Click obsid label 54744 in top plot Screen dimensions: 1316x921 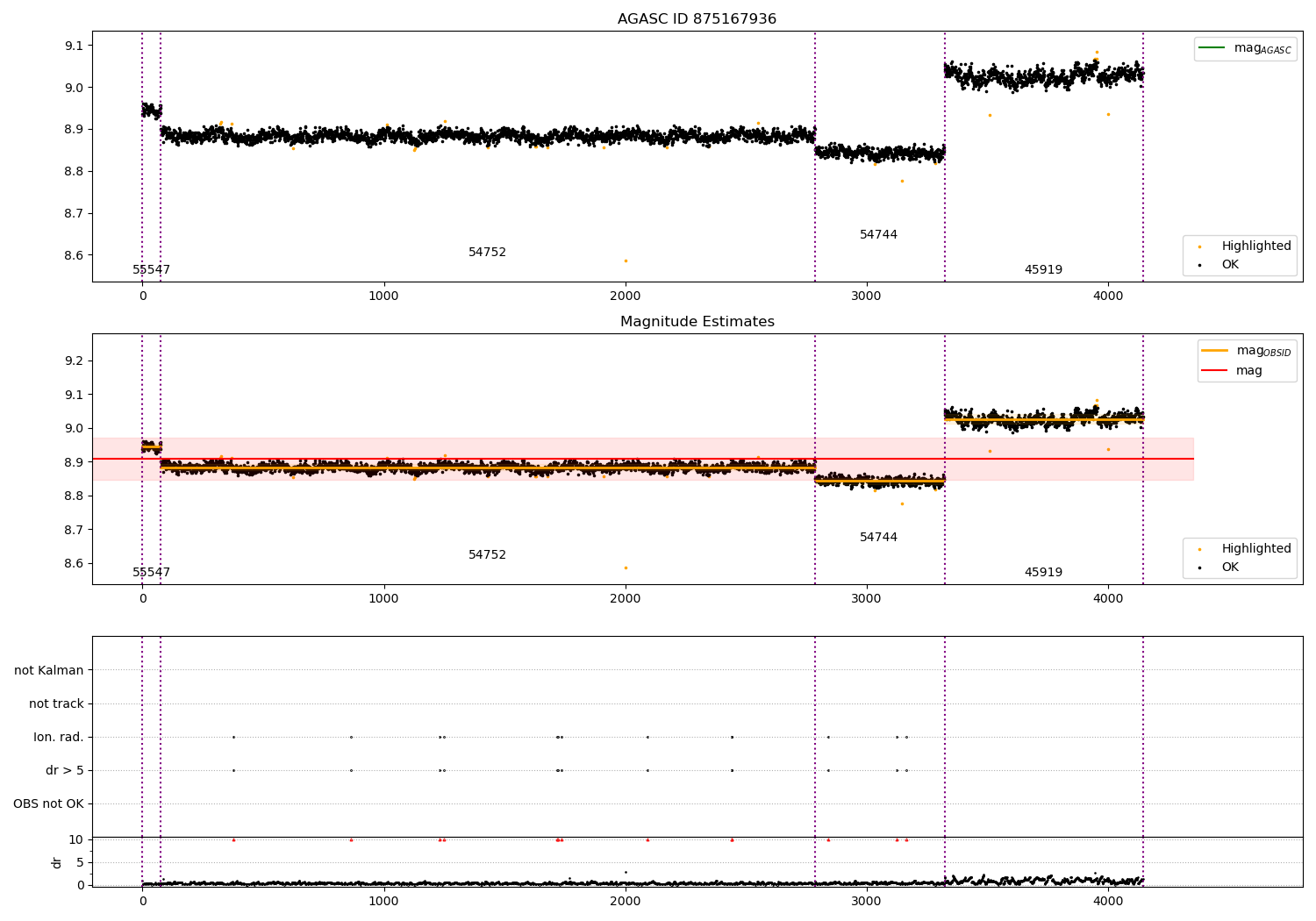878,234
